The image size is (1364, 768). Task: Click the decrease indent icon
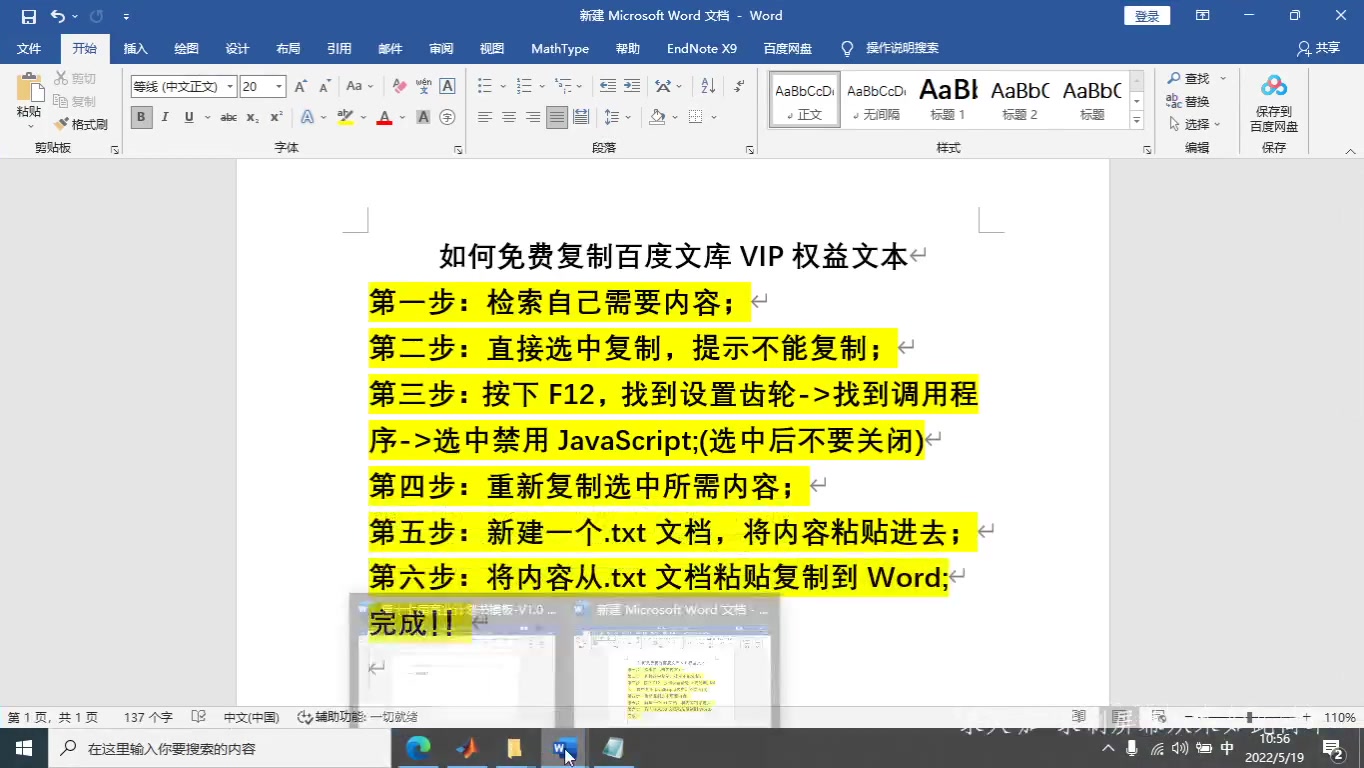[607, 87]
